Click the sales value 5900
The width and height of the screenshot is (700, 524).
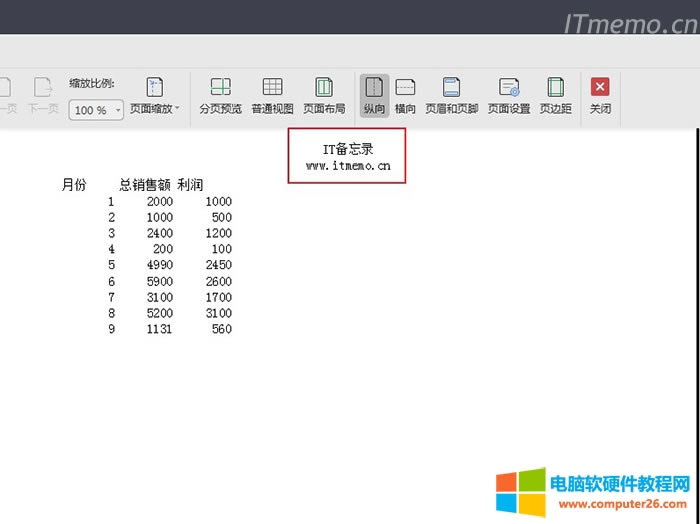click(x=159, y=281)
